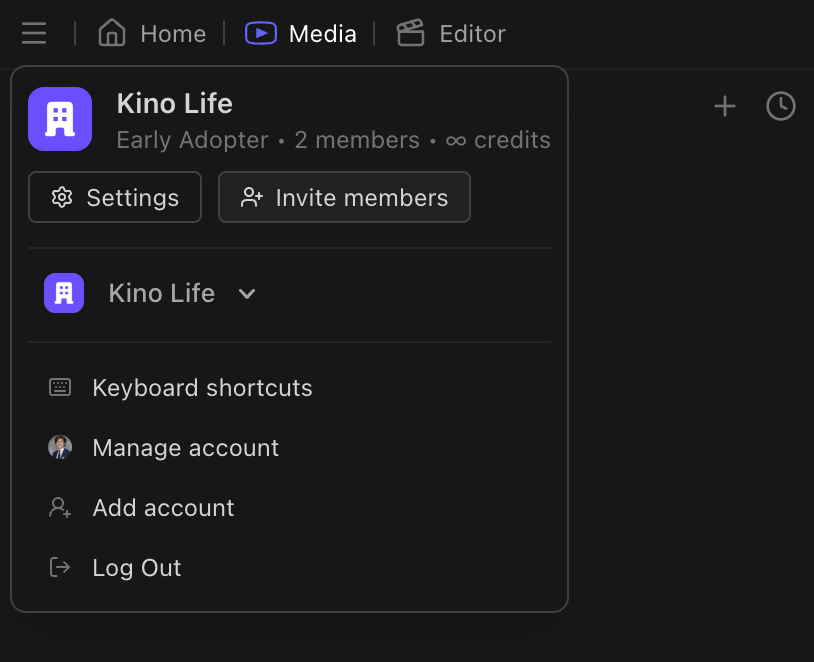This screenshot has width=814, height=662.
Task: Select Keyboard shortcuts from the menu
Action: pyautogui.click(x=202, y=387)
